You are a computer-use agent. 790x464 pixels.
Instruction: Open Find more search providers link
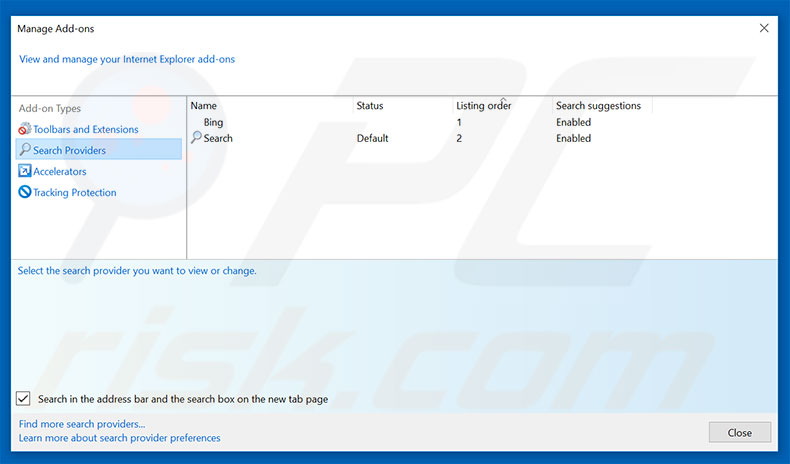[82, 424]
